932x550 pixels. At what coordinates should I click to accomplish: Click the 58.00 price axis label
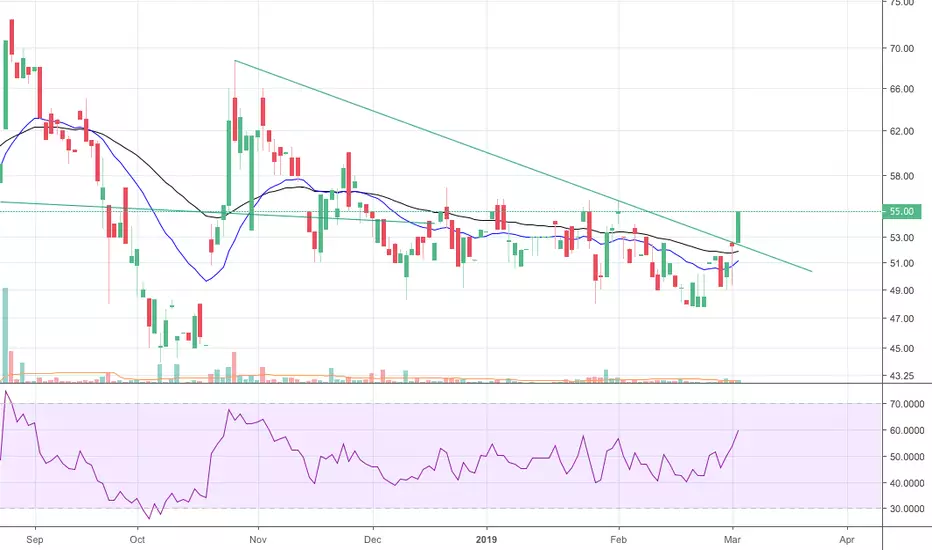[902, 176]
